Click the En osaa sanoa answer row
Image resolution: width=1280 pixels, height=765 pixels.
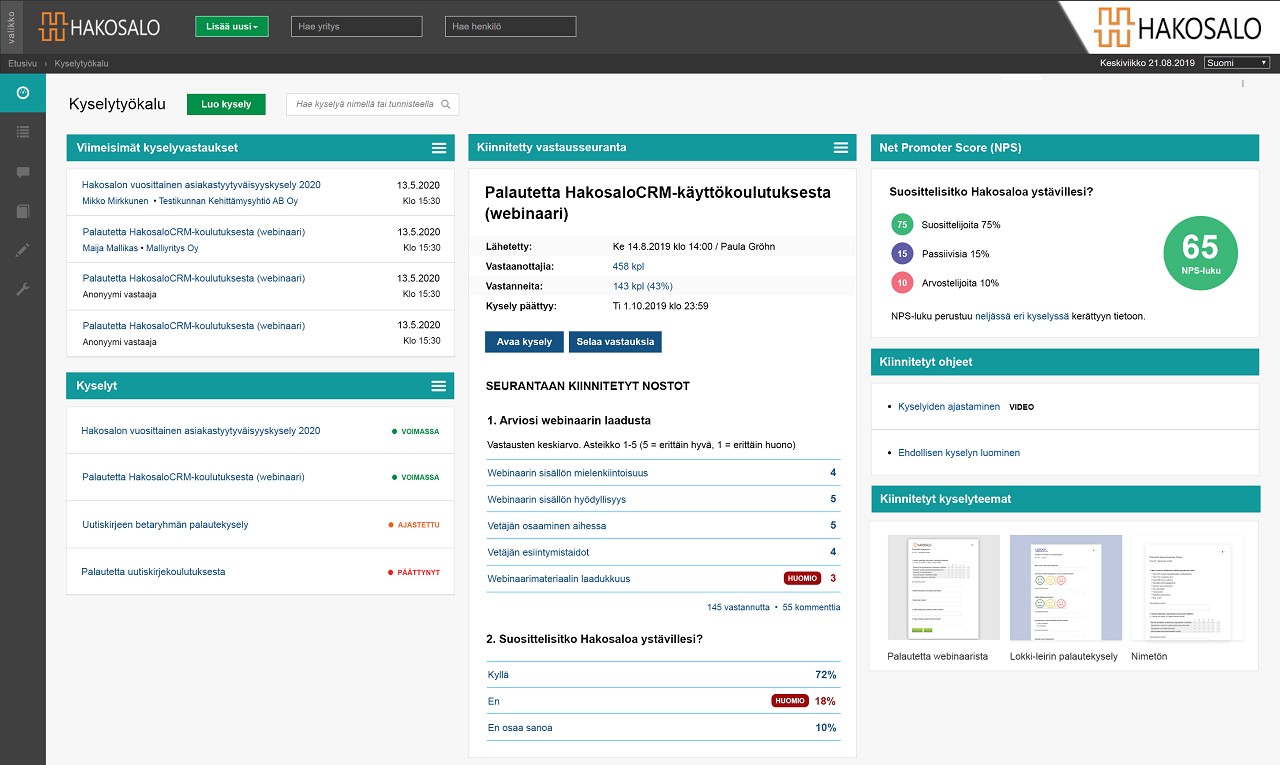(x=662, y=728)
